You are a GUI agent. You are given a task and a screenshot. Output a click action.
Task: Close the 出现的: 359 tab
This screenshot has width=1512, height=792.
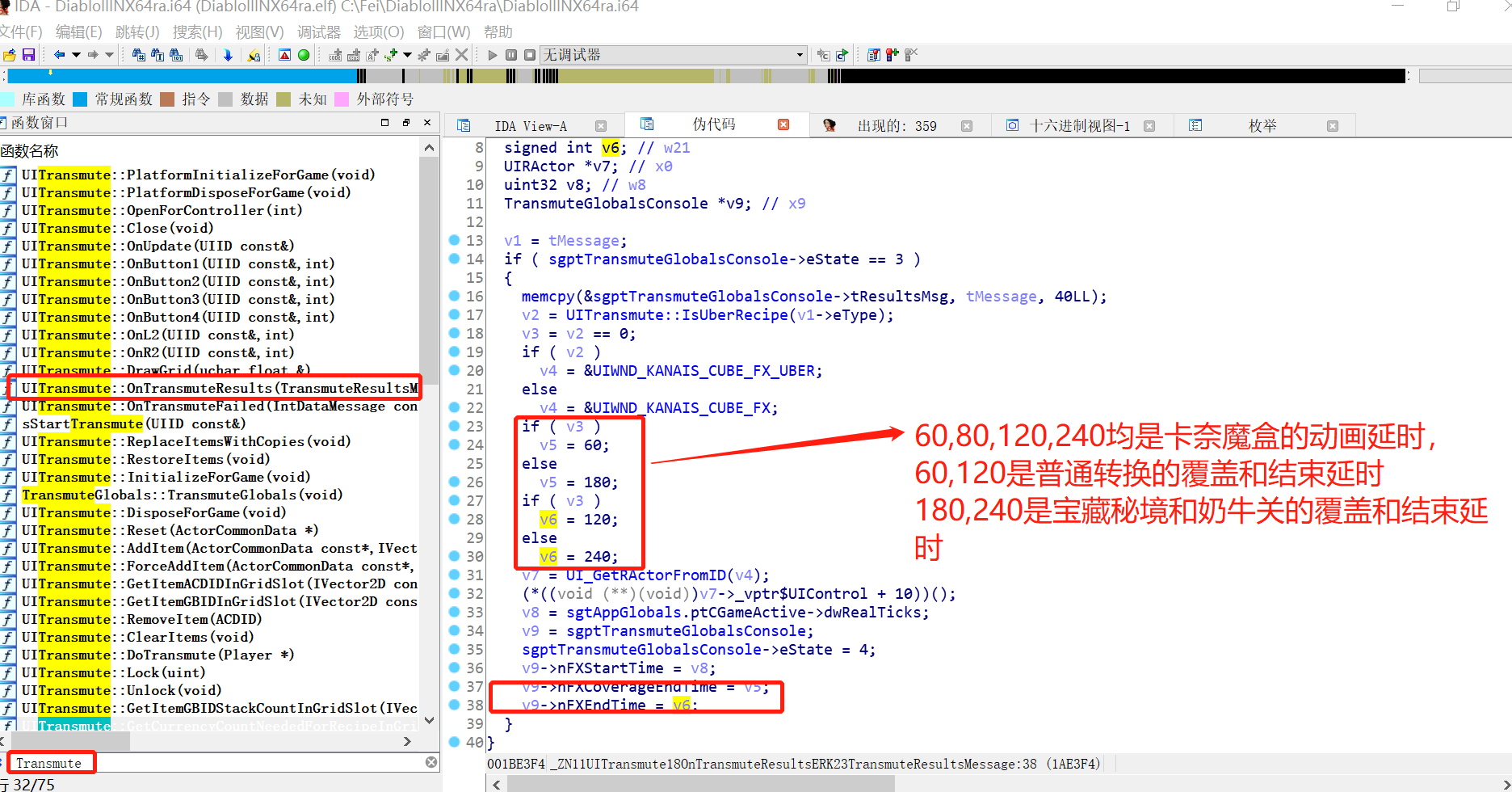pyautogui.click(x=967, y=126)
